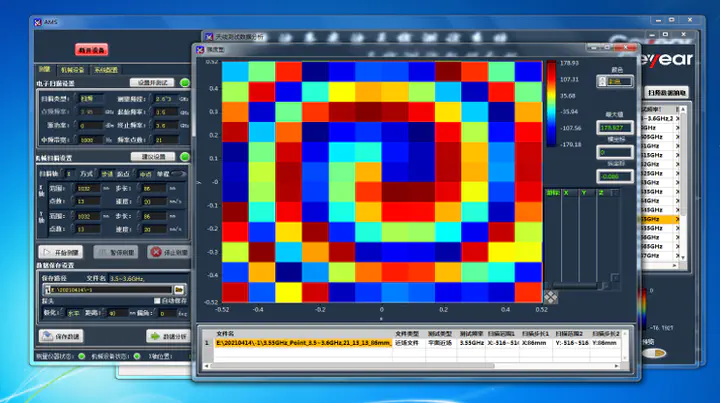
Task: Toggle the green indicator next to 建议设置
Action: 185,157
